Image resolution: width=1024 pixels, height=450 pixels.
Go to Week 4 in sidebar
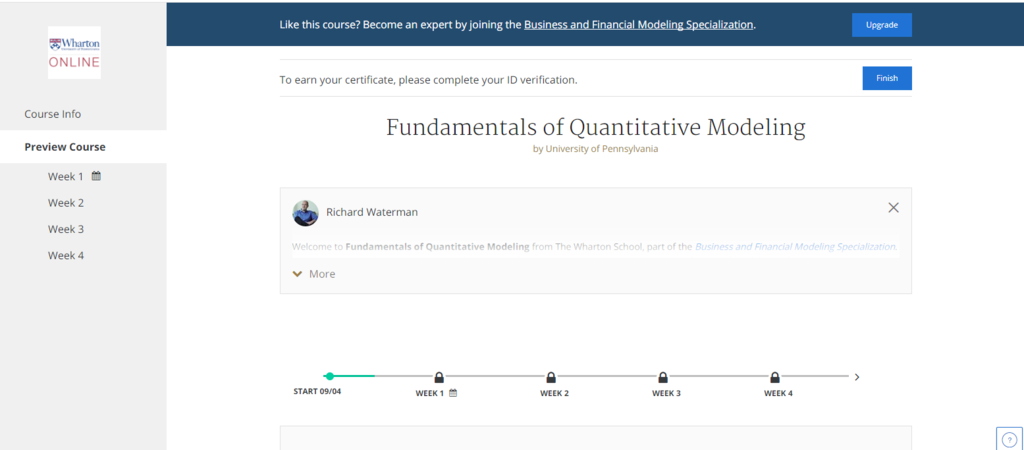click(x=65, y=255)
